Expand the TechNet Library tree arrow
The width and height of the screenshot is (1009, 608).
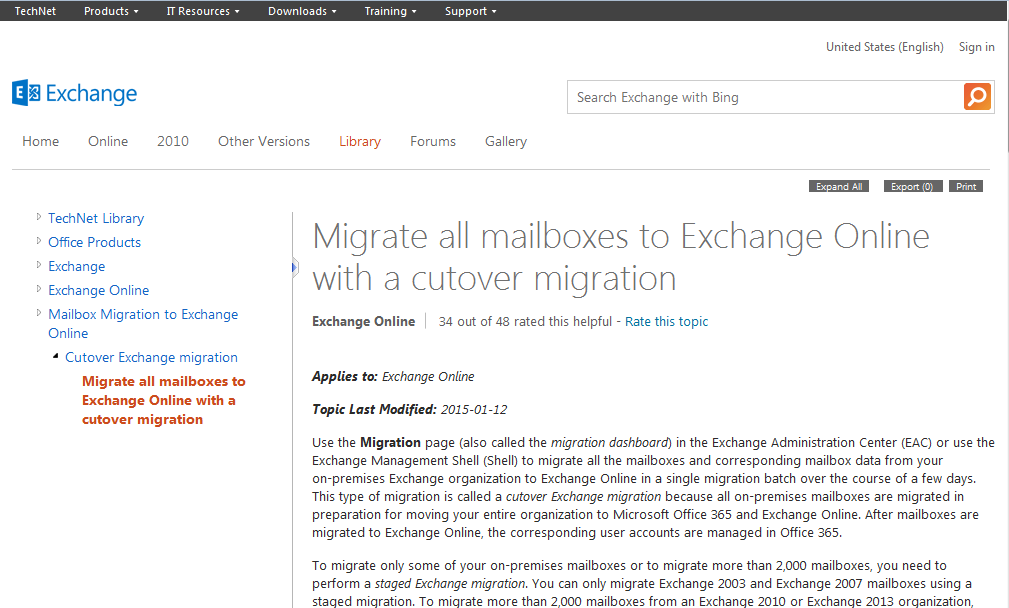[39, 217]
